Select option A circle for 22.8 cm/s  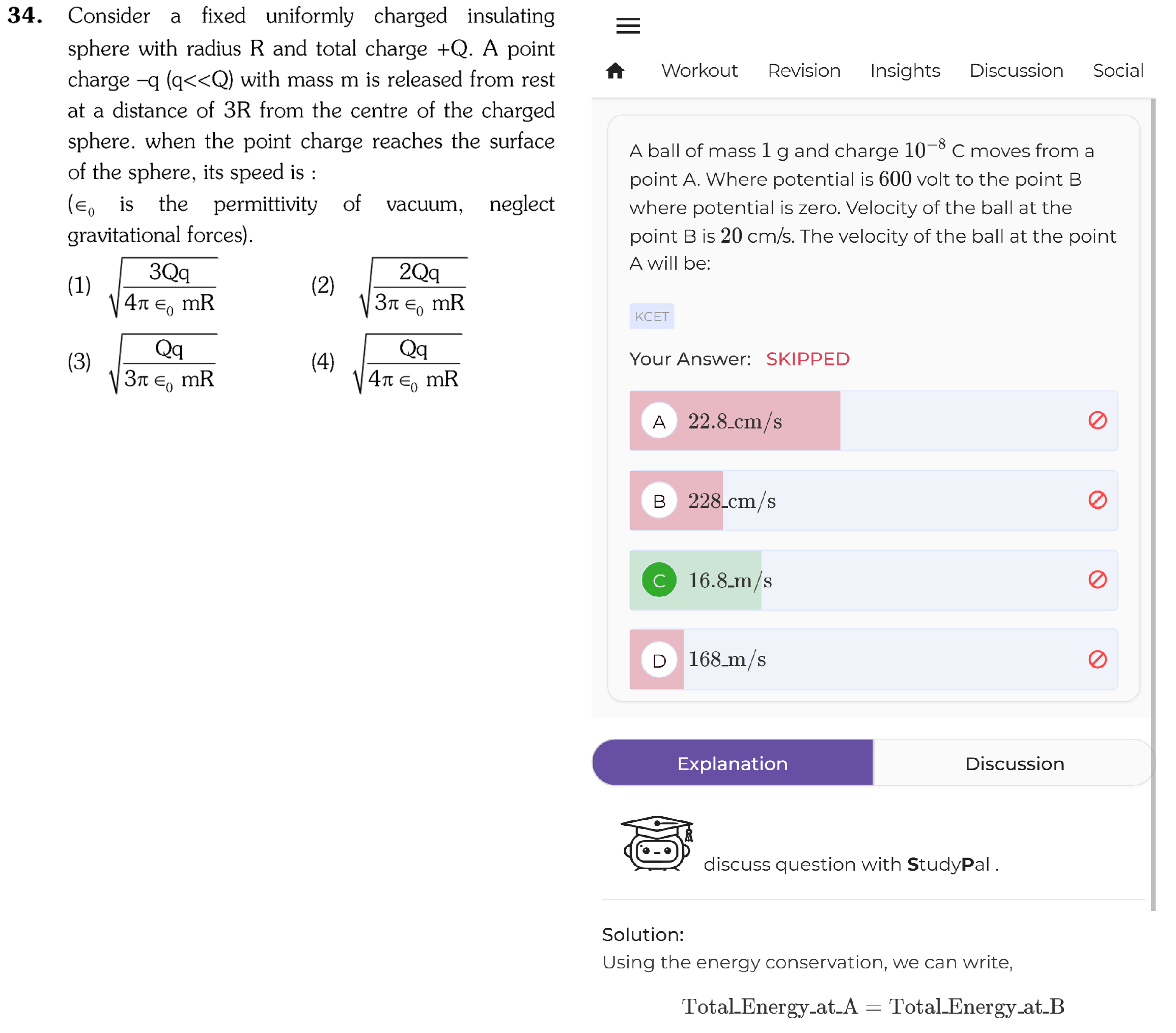659,421
